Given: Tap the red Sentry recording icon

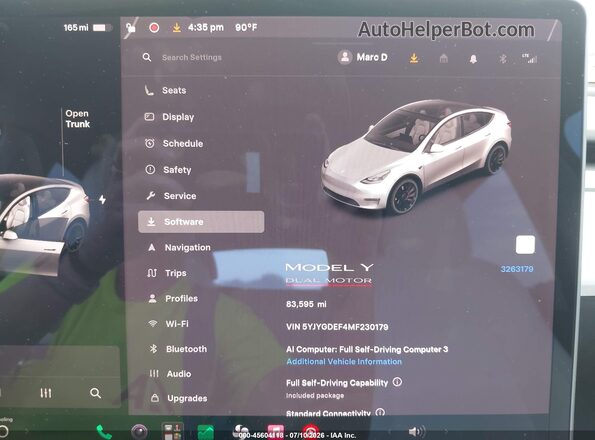Looking at the screenshot, I should pos(154,28).
